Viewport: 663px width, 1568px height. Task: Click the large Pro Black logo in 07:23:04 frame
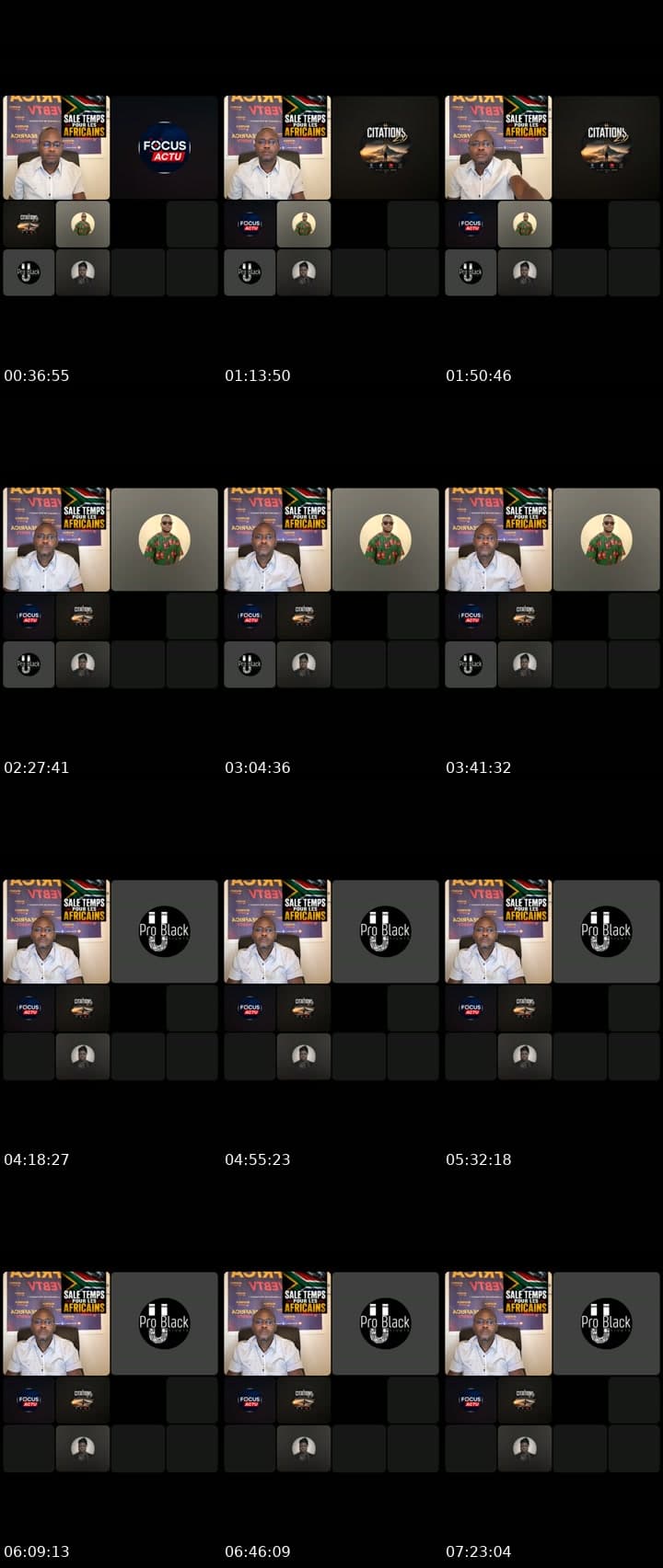[x=606, y=1323]
